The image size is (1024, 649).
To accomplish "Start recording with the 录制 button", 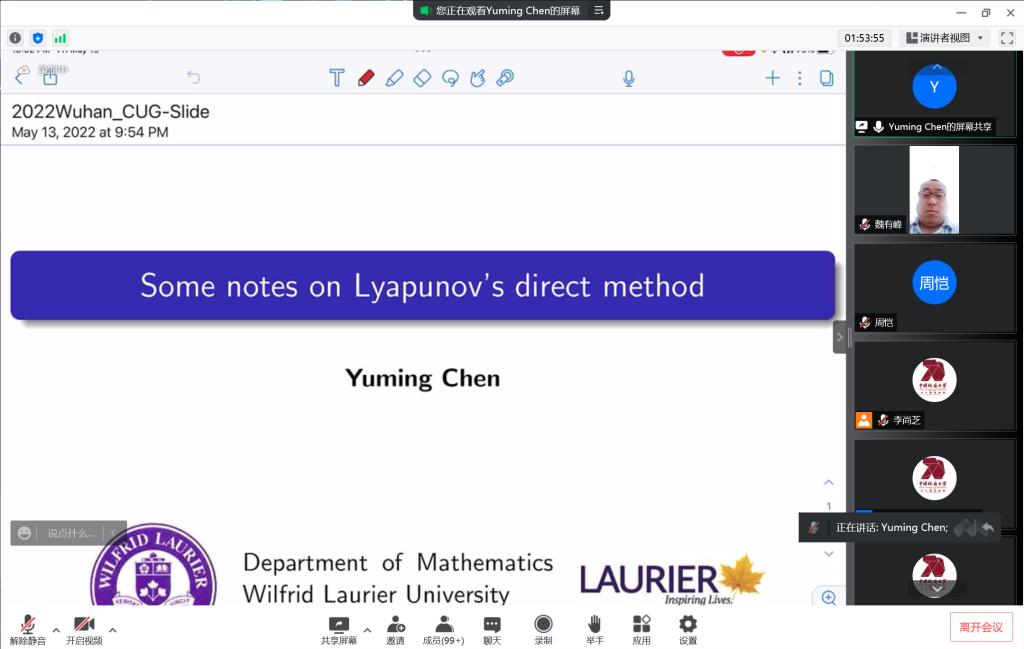I will (x=543, y=626).
